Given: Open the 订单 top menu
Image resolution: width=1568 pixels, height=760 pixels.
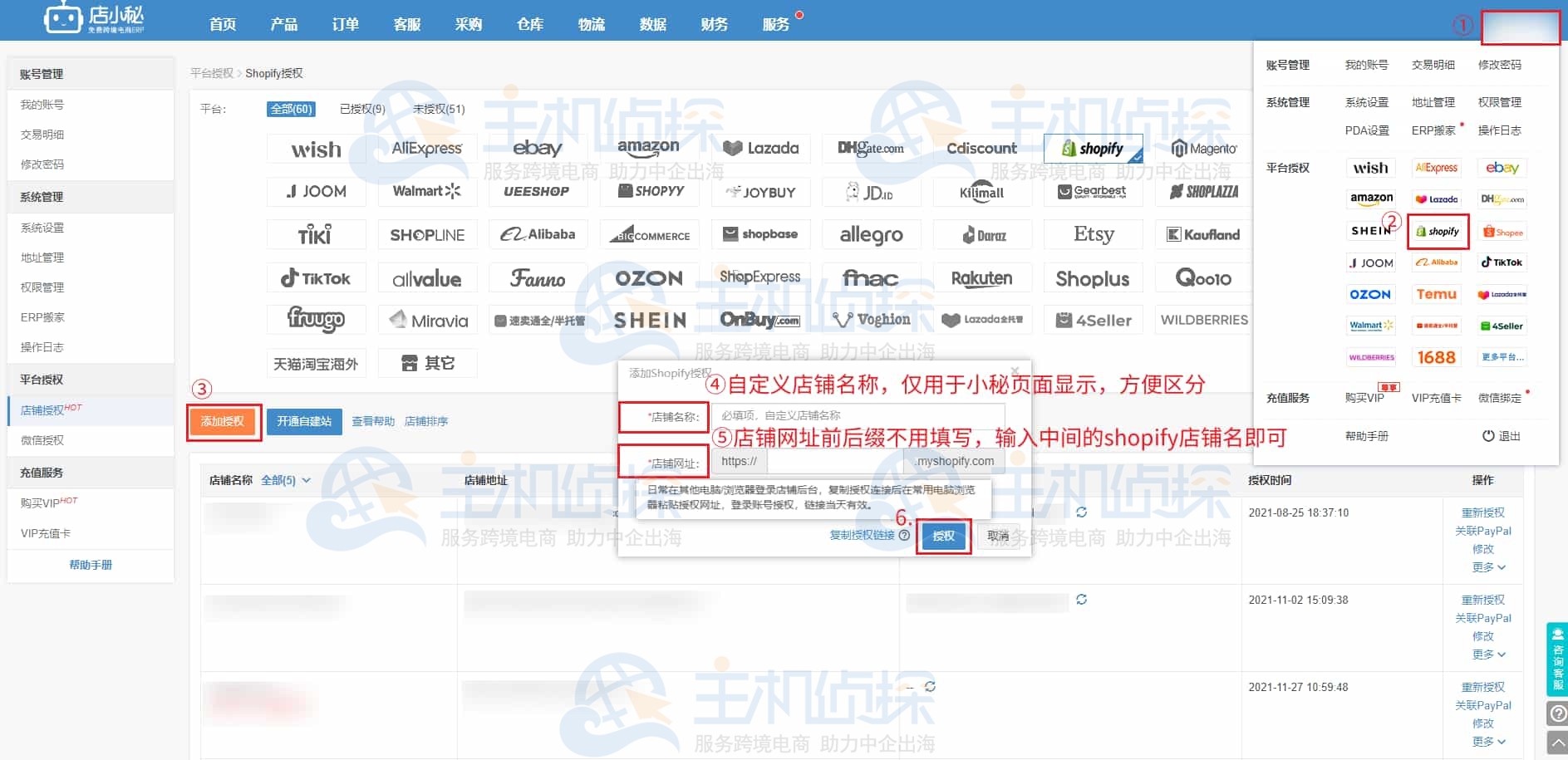Looking at the screenshot, I should tap(346, 24).
